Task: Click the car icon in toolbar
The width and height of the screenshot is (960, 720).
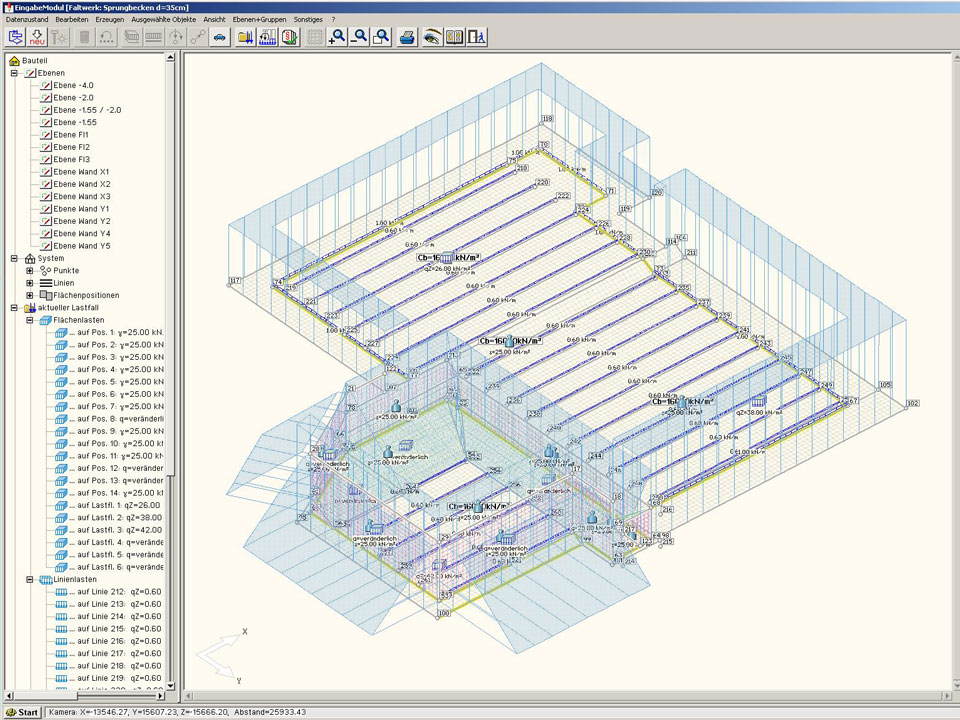Action: coord(219,37)
